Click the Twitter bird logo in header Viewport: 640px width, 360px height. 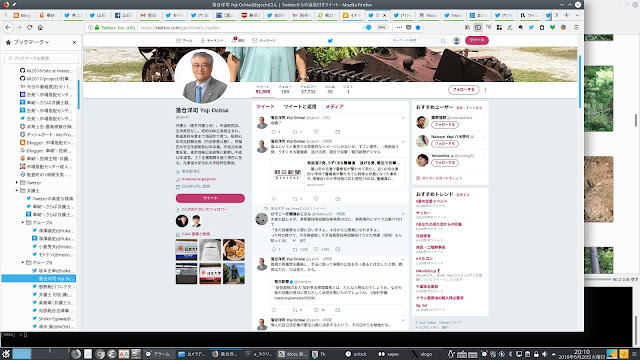(330, 40)
